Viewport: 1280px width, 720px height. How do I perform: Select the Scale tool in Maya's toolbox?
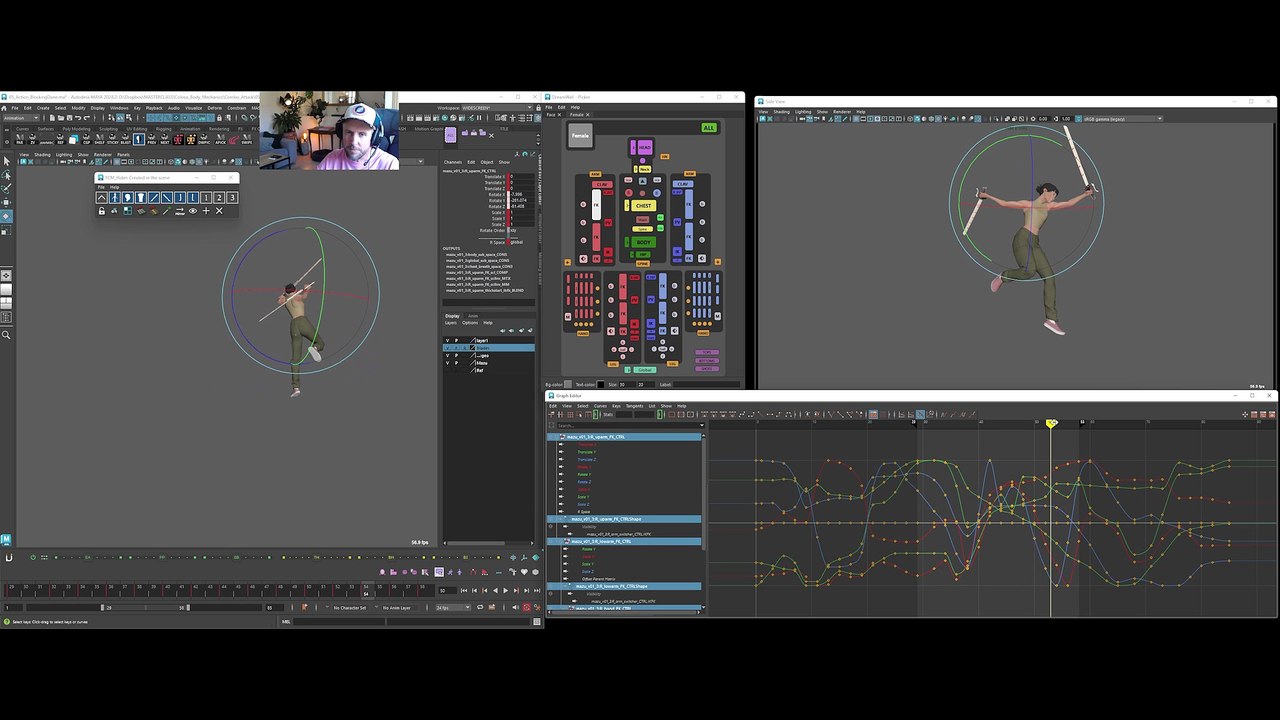[6, 230]
